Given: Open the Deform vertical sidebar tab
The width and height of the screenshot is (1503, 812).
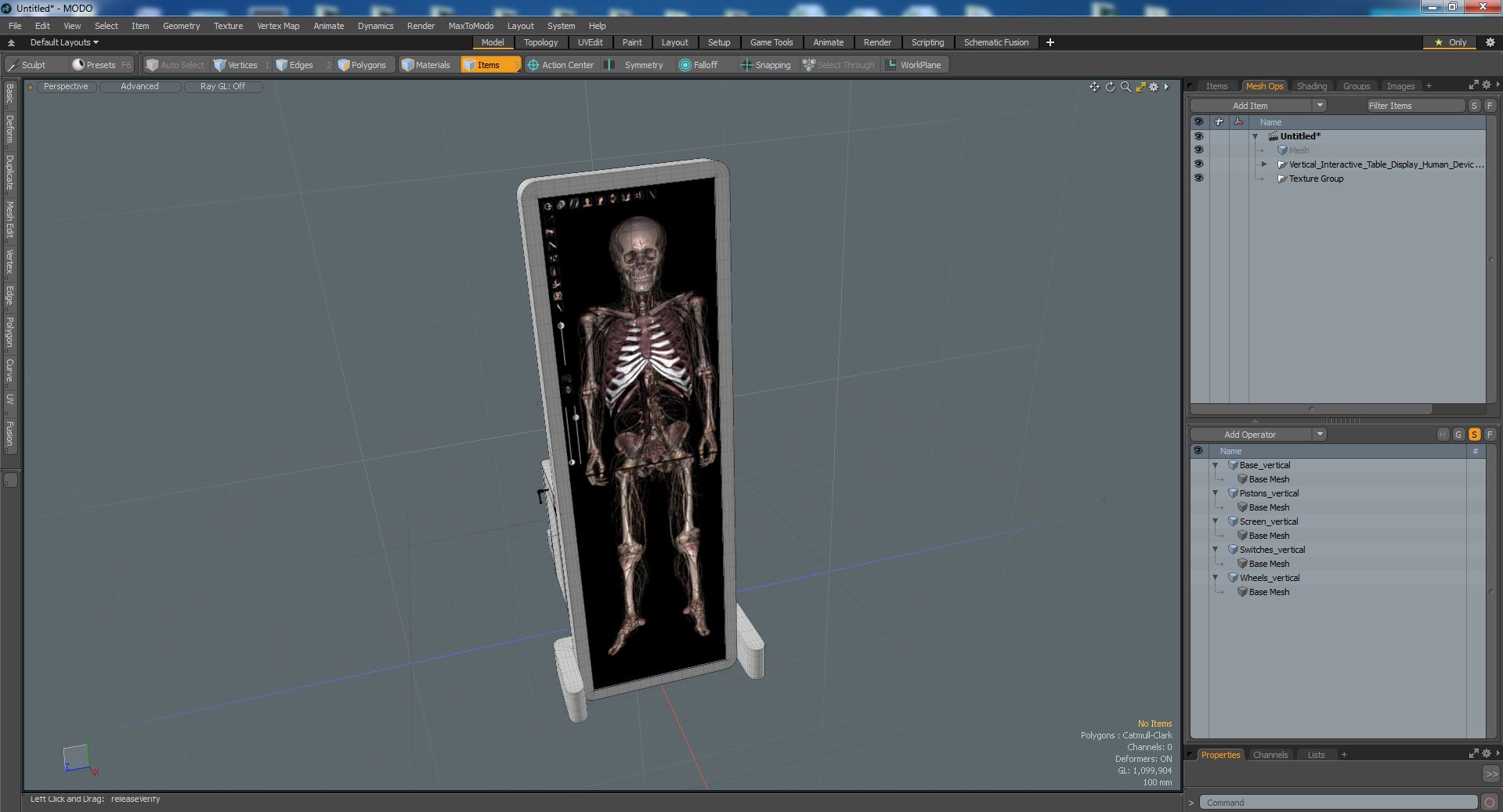Looking at the screenshot, I should [9, 129].
